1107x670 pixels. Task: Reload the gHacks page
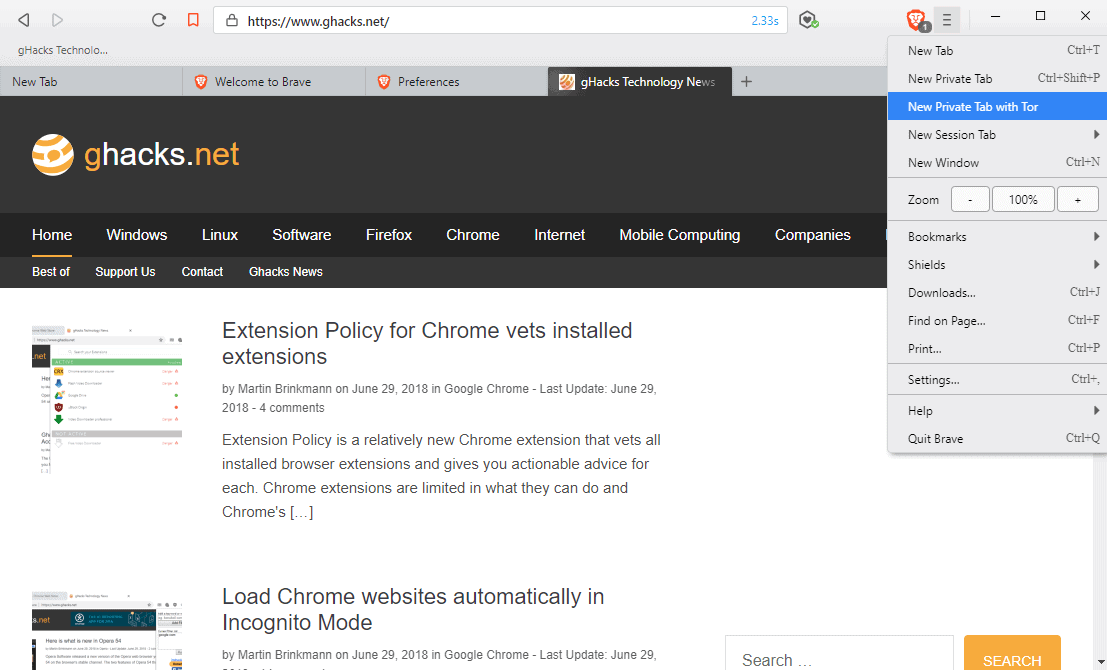point(158,18)
